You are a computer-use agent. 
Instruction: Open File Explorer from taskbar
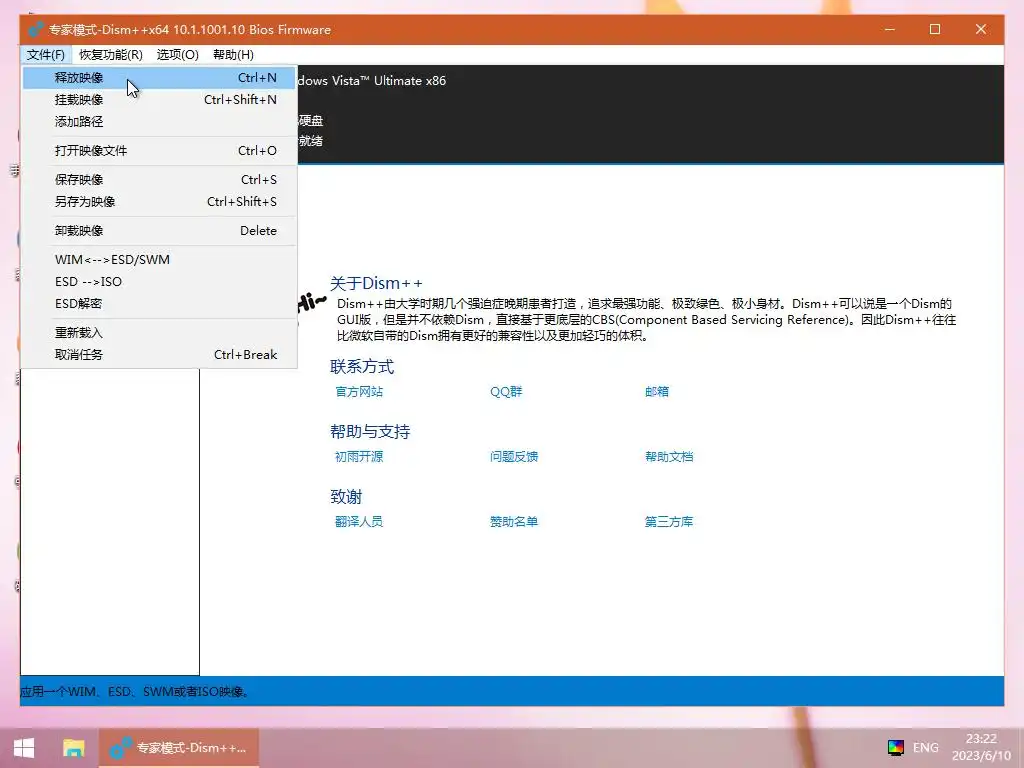[73, 748]
